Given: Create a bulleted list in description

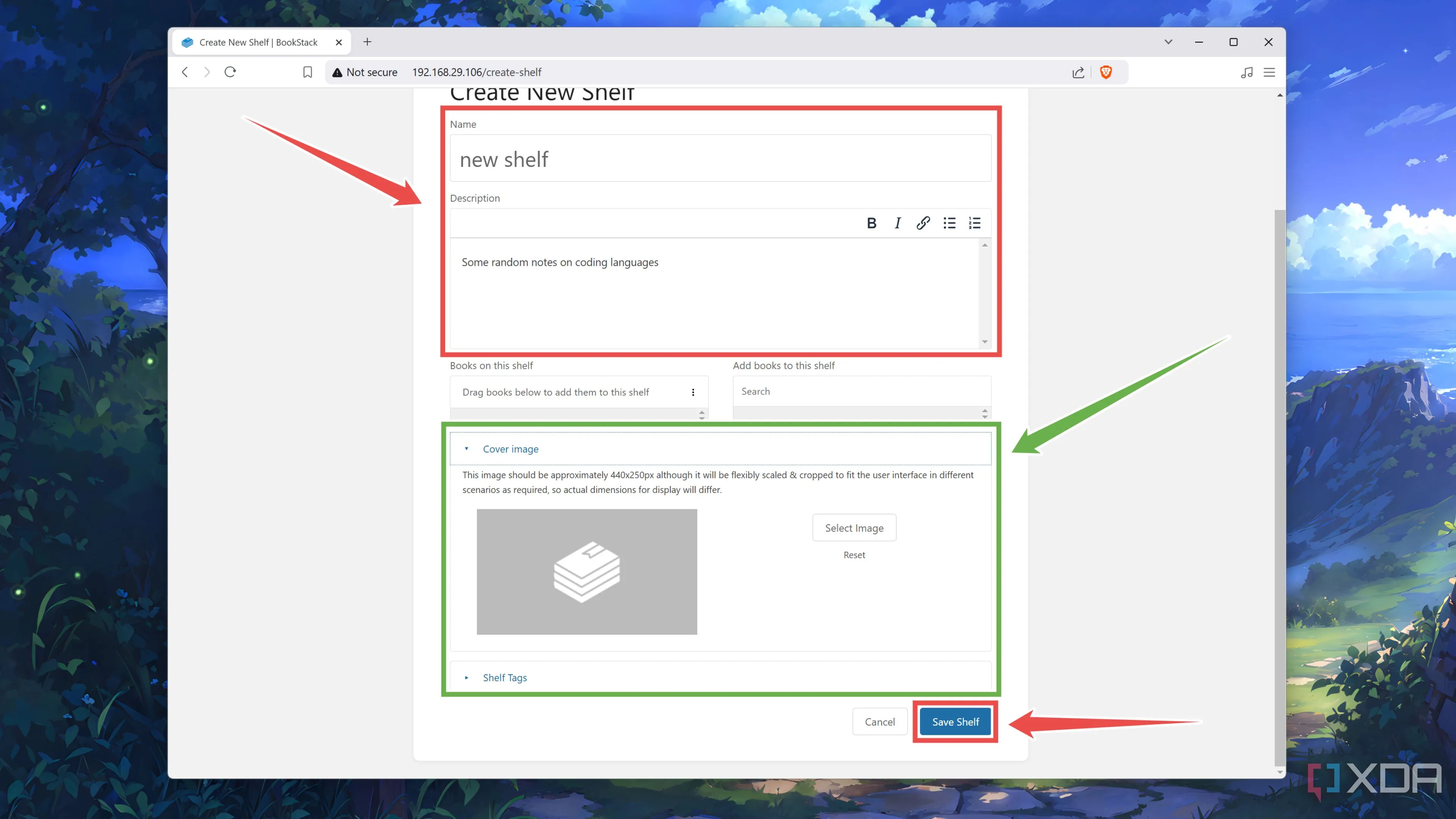Looking at the screenshot, I should point(949,223).
